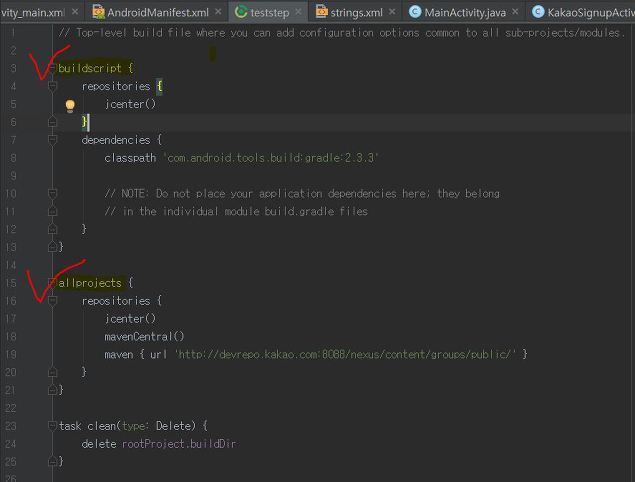Click line number 22 in the gutter
The height and width of the screenshot is (482, 635).
(x=11, y=407)
